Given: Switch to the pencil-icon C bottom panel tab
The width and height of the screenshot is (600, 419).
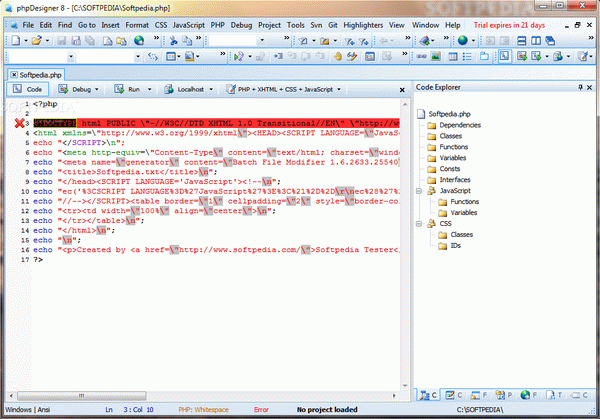Looking at the screenshot, I should (454, 395).
